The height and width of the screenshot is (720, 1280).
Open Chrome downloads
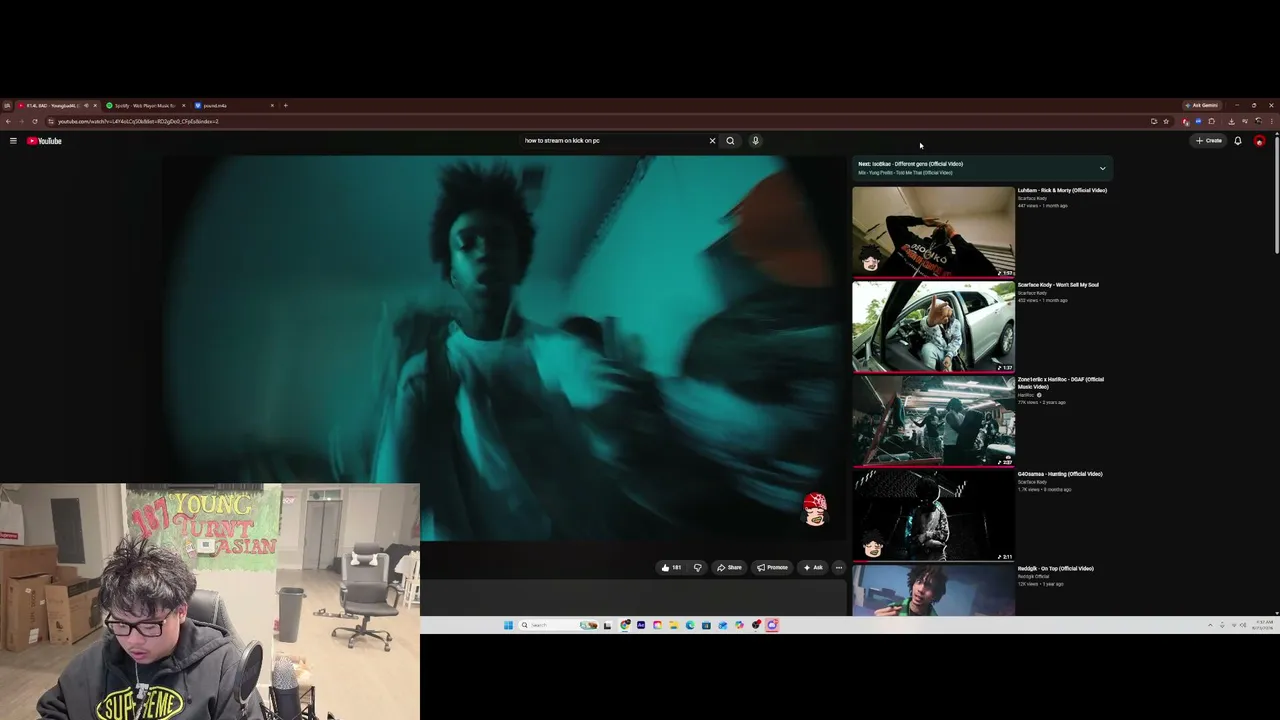pyautogui.click(x=1231, y=121)
